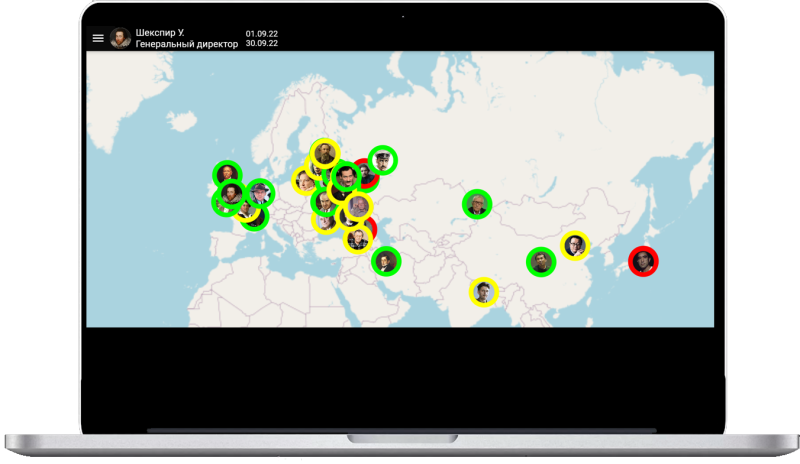800x464 pixels.
Task: Open the green marker with ruff-collar portrait
Action: click(231, 194)
